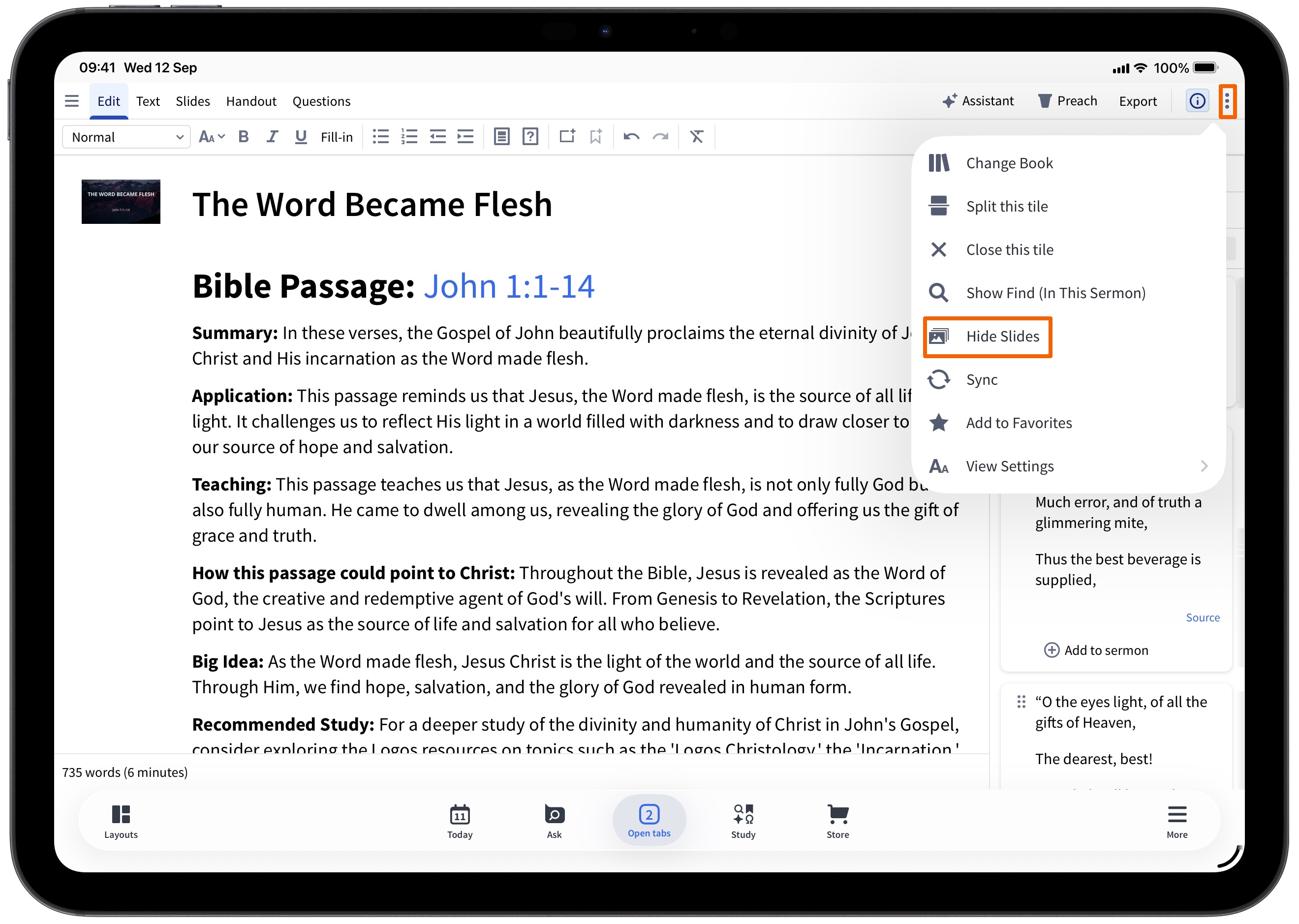
Task: Apply bulleted list formatting
Action: [381, 137]
